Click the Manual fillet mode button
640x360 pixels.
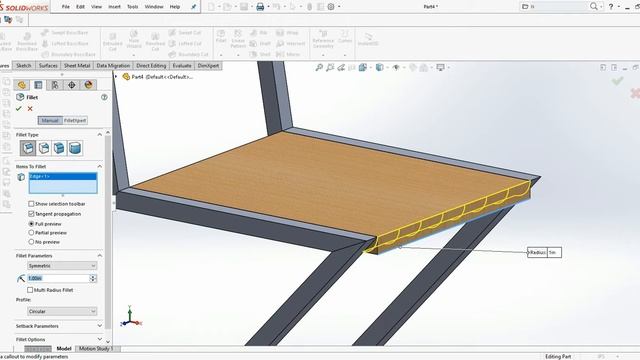click(50, 120)
